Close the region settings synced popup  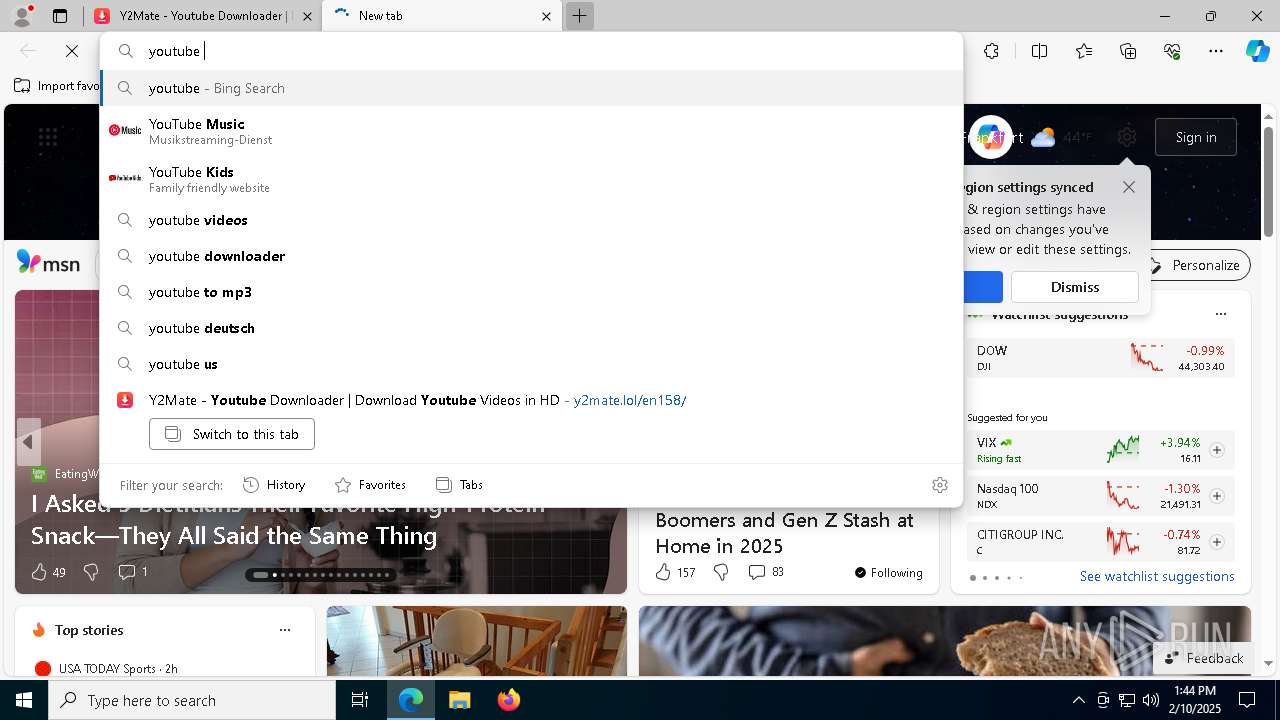1129,187
